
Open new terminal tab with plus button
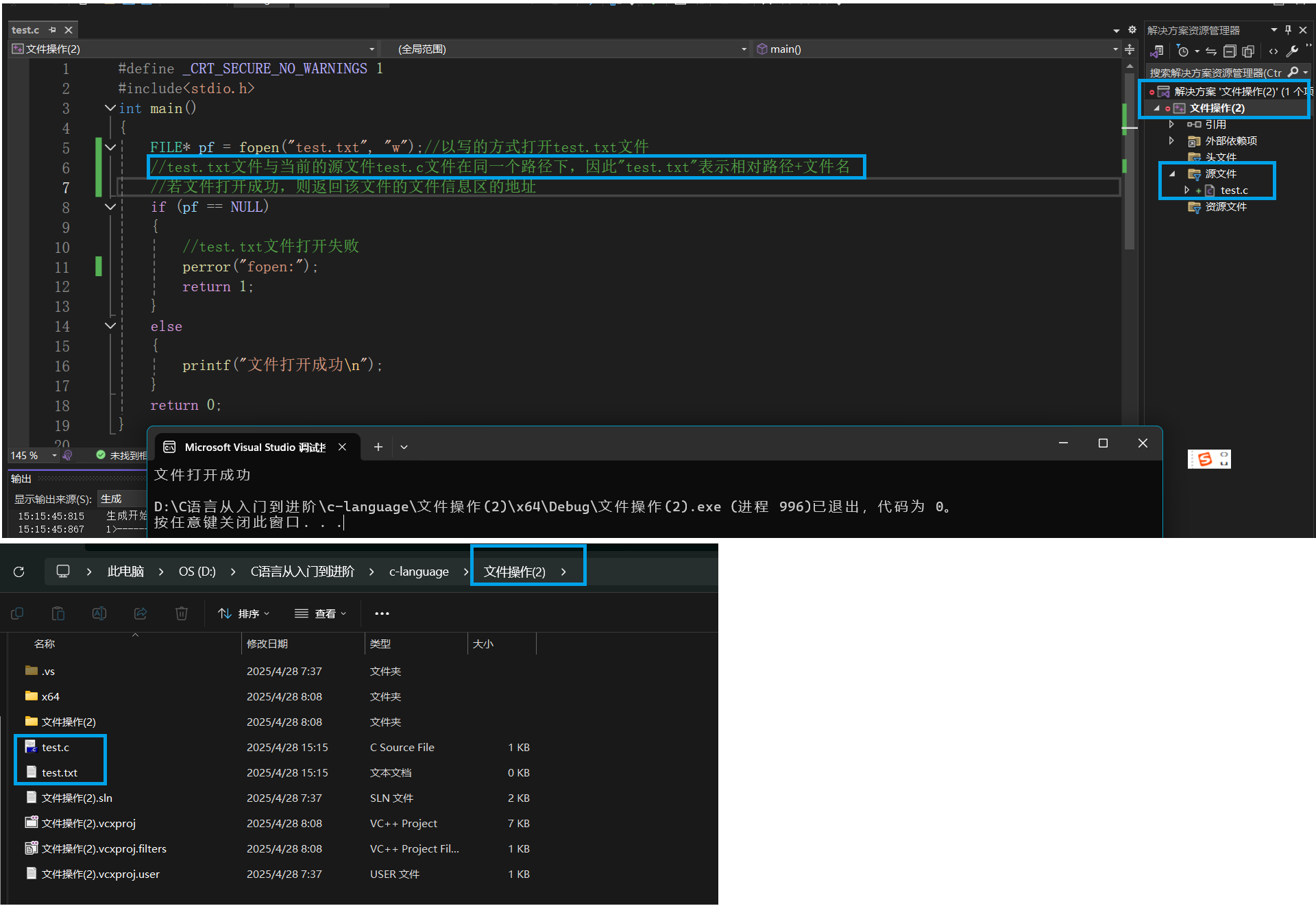pyautogui.click(x=378, y=447)
